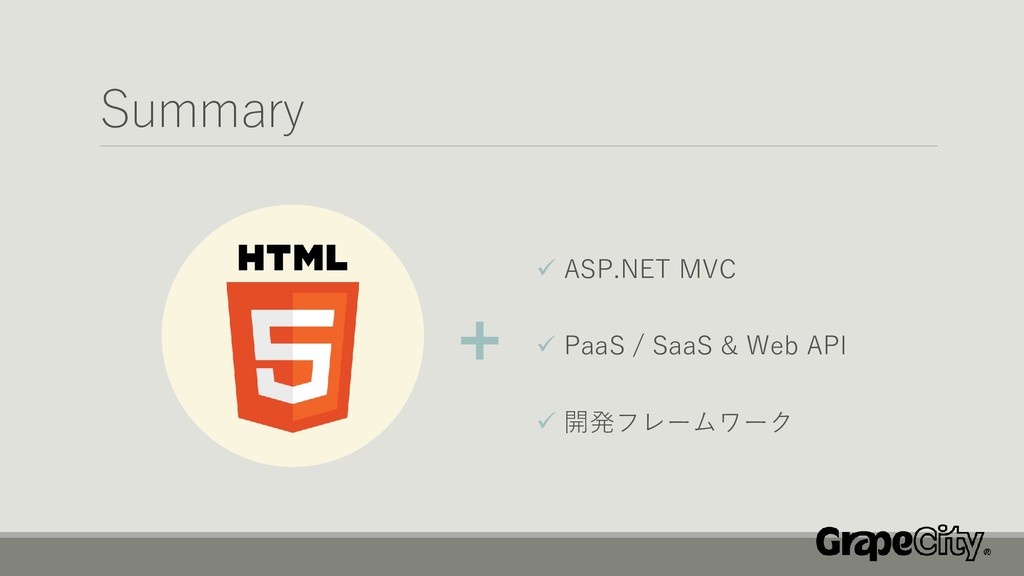
Task: Select the cream circle behind the HTML5 logo
Action: point(293,336)
